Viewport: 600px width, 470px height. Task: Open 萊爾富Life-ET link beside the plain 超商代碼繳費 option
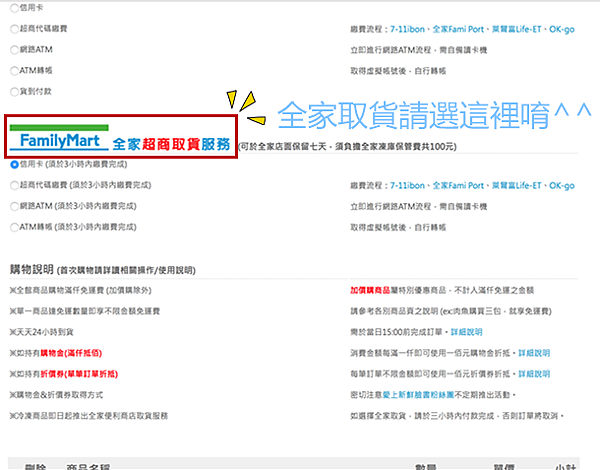(x=517, y=29)
